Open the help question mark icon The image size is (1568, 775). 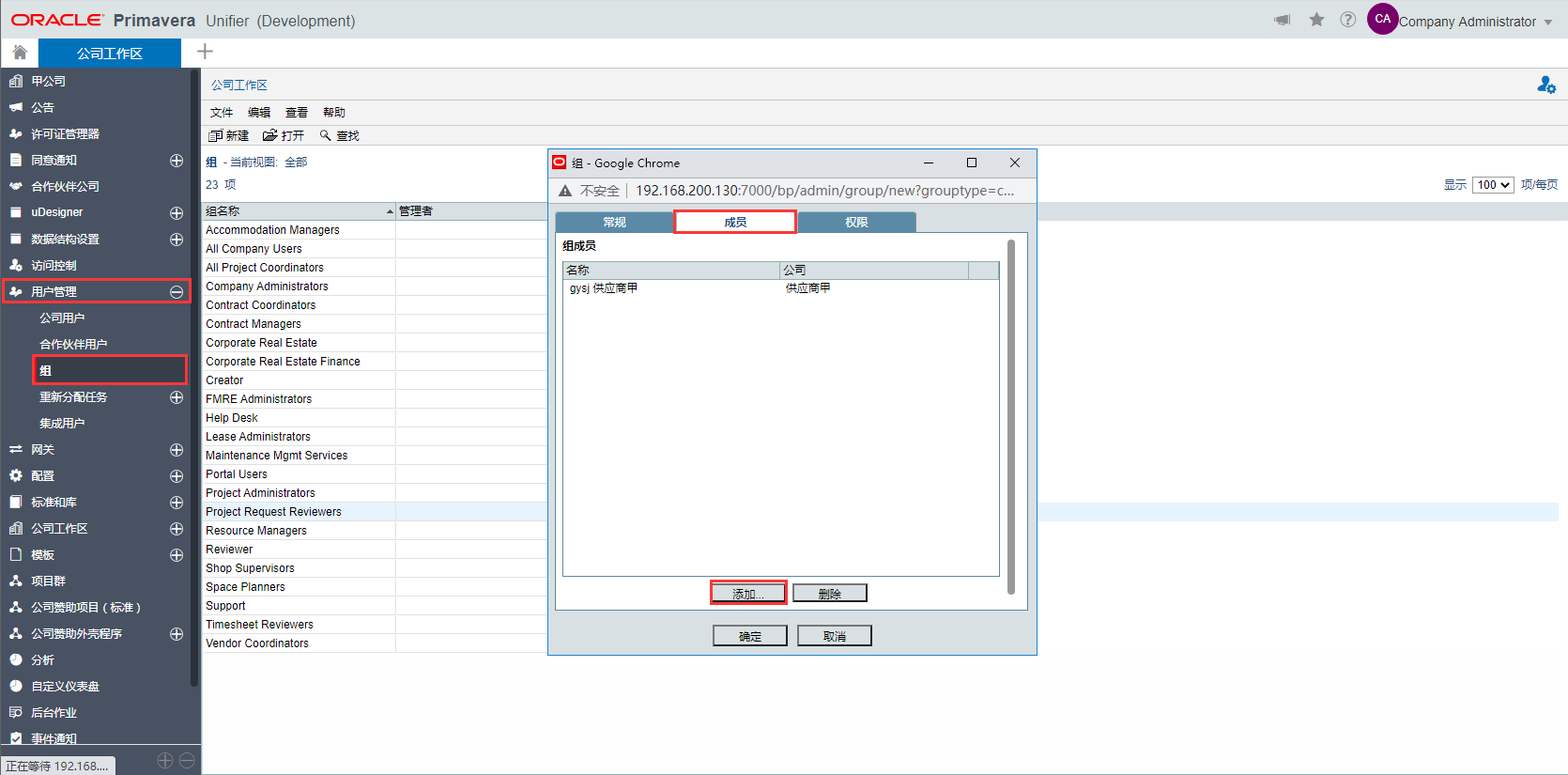click(1348, 20)
